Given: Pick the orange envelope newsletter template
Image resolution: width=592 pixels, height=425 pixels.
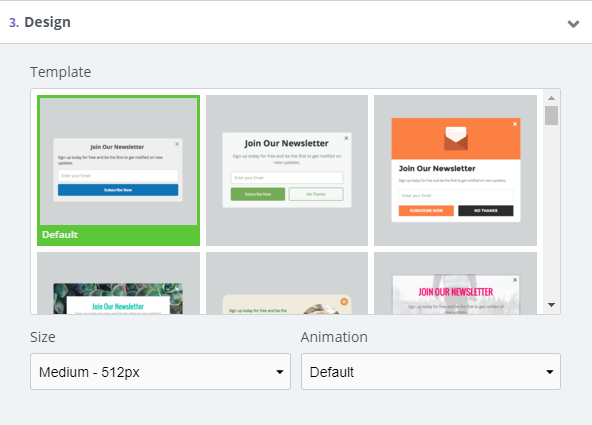Looking at the screenshot, I should [455, 170].
